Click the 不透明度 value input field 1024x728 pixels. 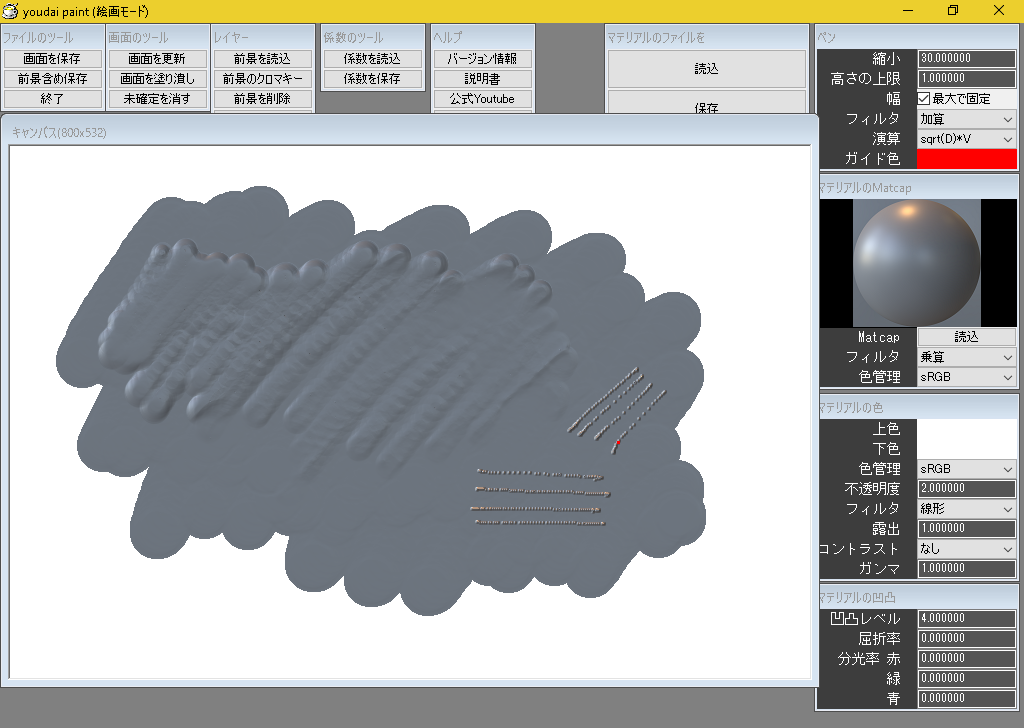click(966, 488)
